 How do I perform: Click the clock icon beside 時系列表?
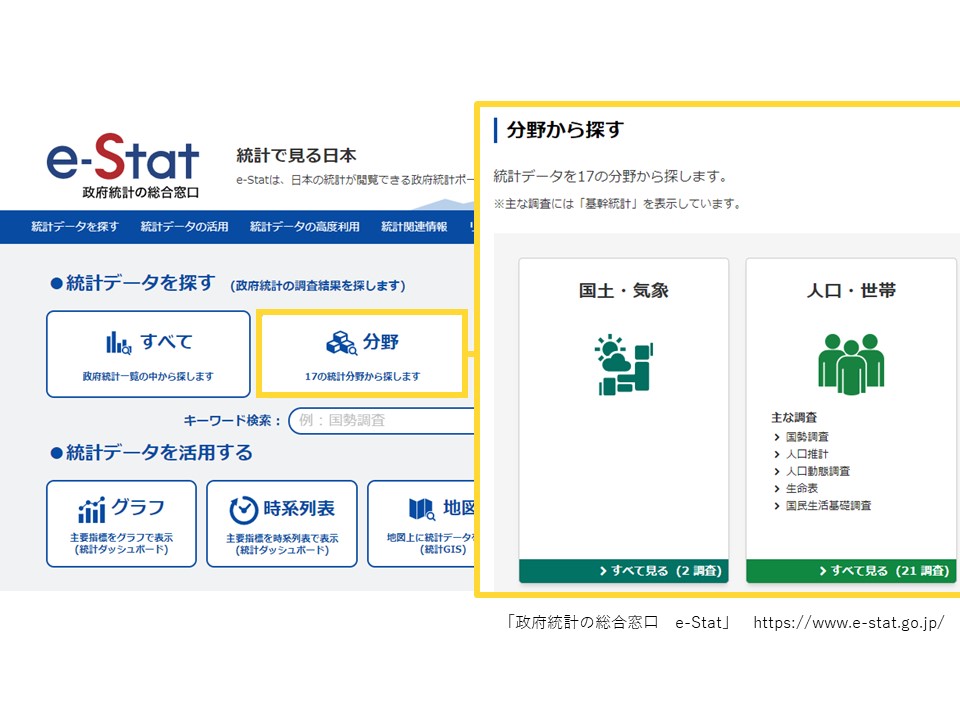pos(243,510)
